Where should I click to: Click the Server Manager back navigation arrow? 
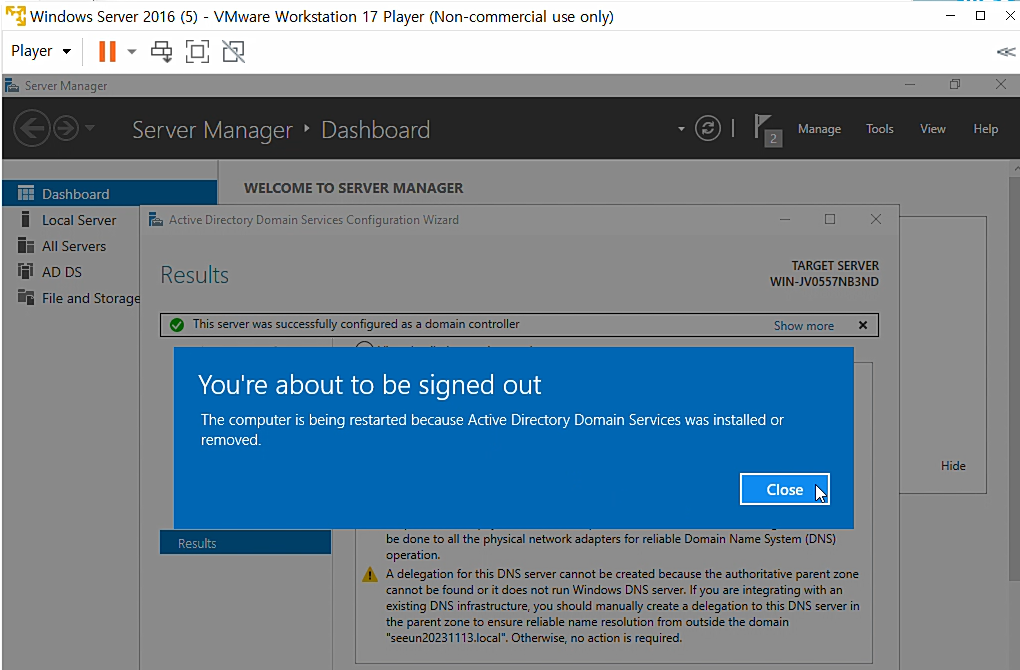tap(31, 128)
